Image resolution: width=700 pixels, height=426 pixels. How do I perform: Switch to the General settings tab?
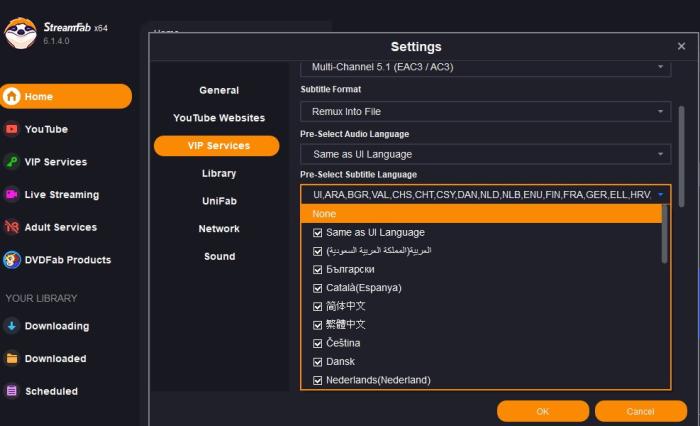click(x=219, y=90)
